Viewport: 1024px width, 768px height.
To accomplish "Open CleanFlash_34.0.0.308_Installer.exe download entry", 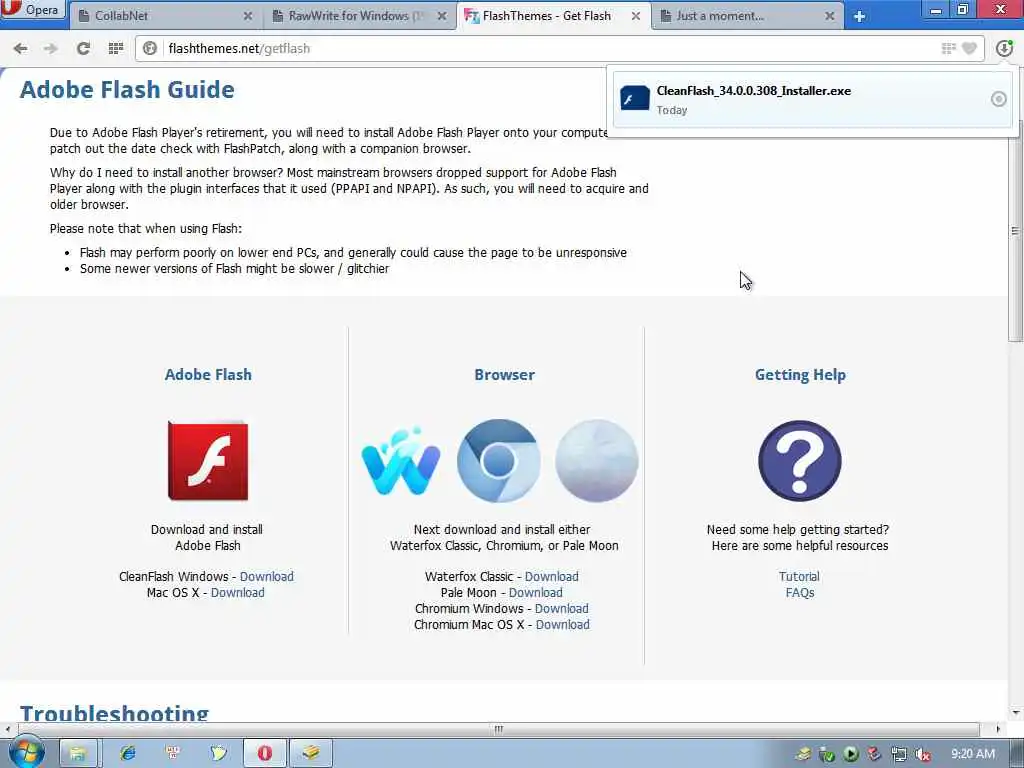I will coord(812,99).
